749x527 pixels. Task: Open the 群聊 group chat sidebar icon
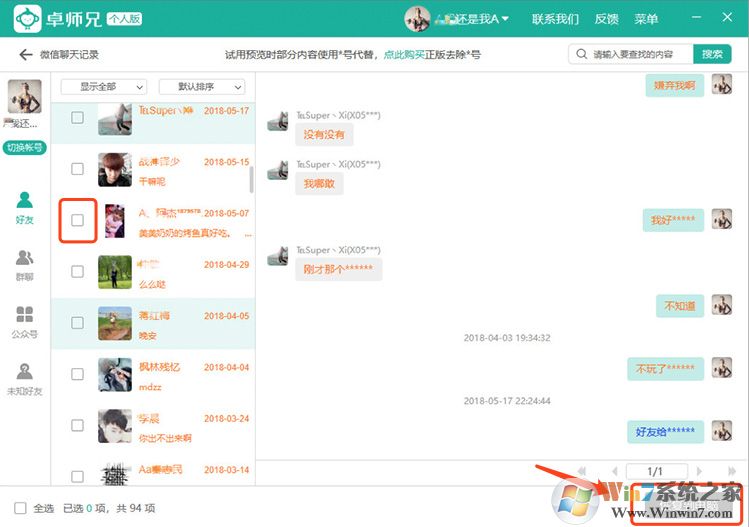[x=25, y=264]
